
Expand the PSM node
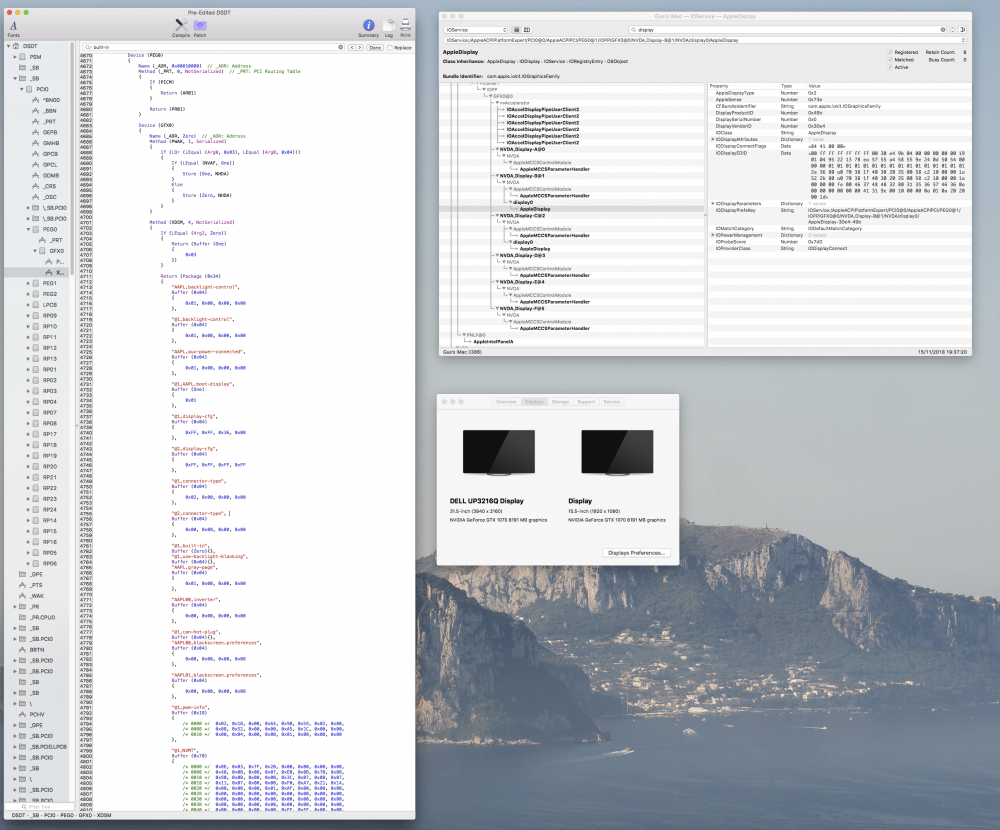[x=15, y=57]
